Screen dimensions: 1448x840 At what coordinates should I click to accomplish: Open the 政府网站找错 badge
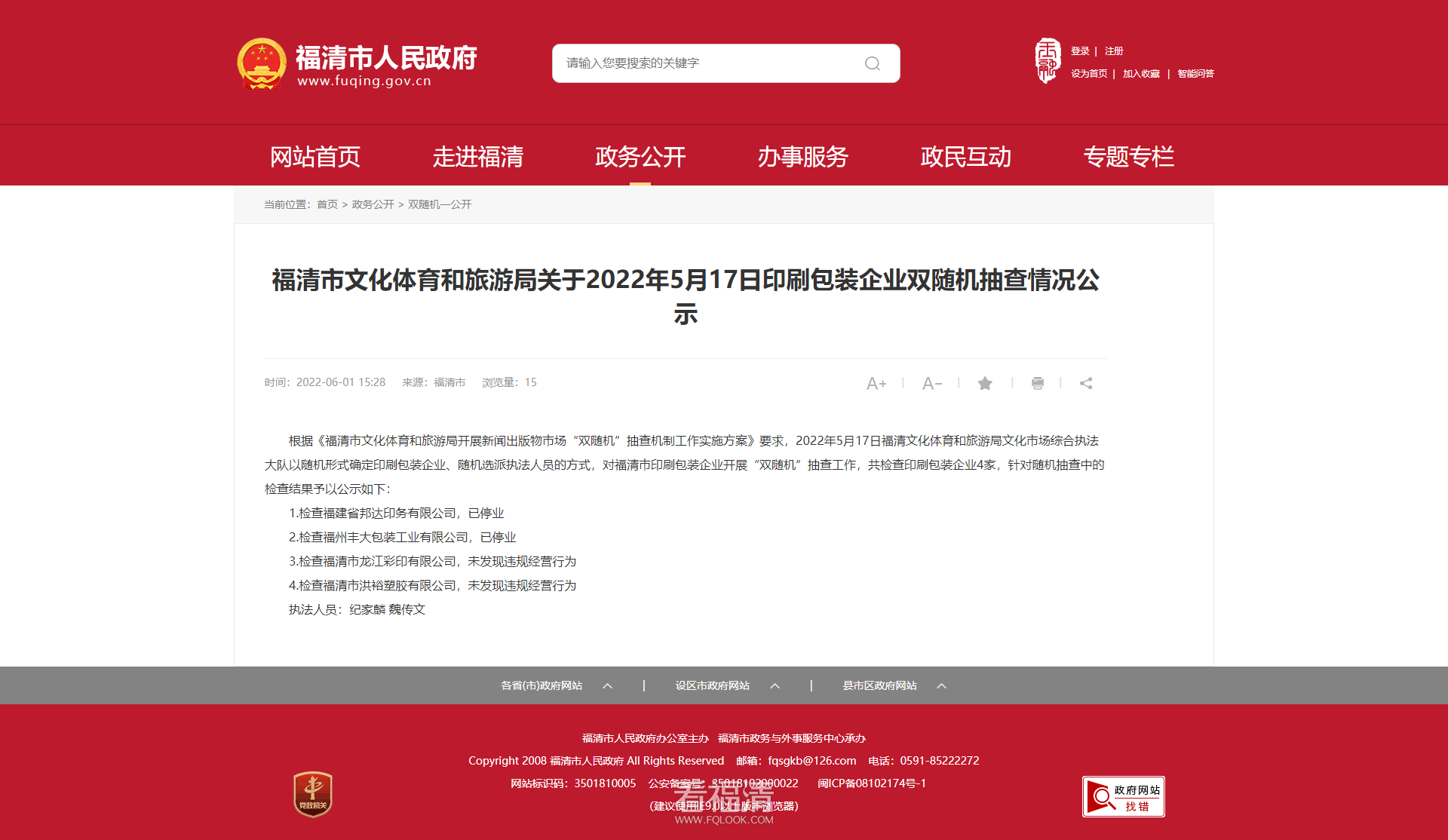(x=1123, y=797)
